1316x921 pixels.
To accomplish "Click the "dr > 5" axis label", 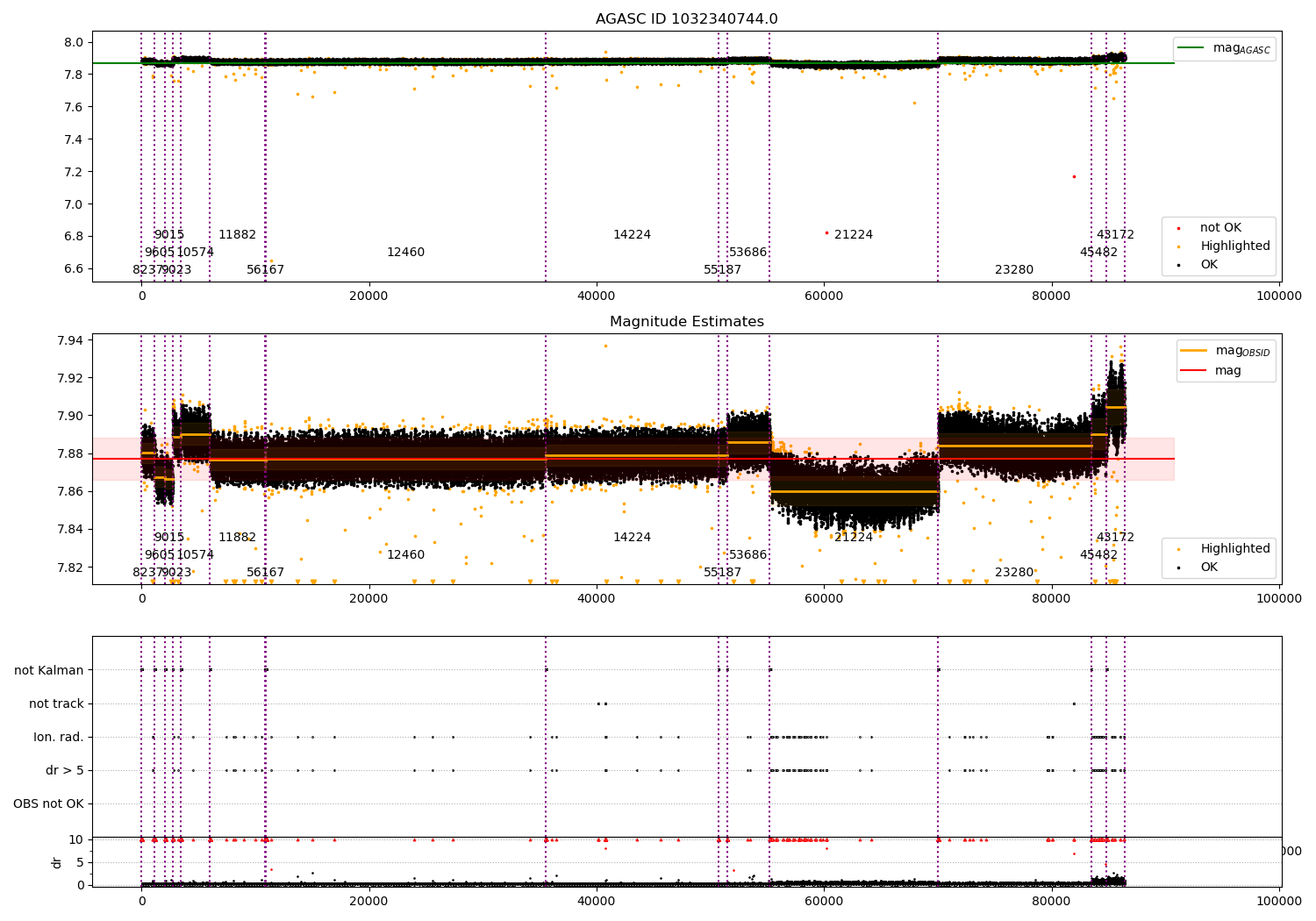I will pos(65,770).
